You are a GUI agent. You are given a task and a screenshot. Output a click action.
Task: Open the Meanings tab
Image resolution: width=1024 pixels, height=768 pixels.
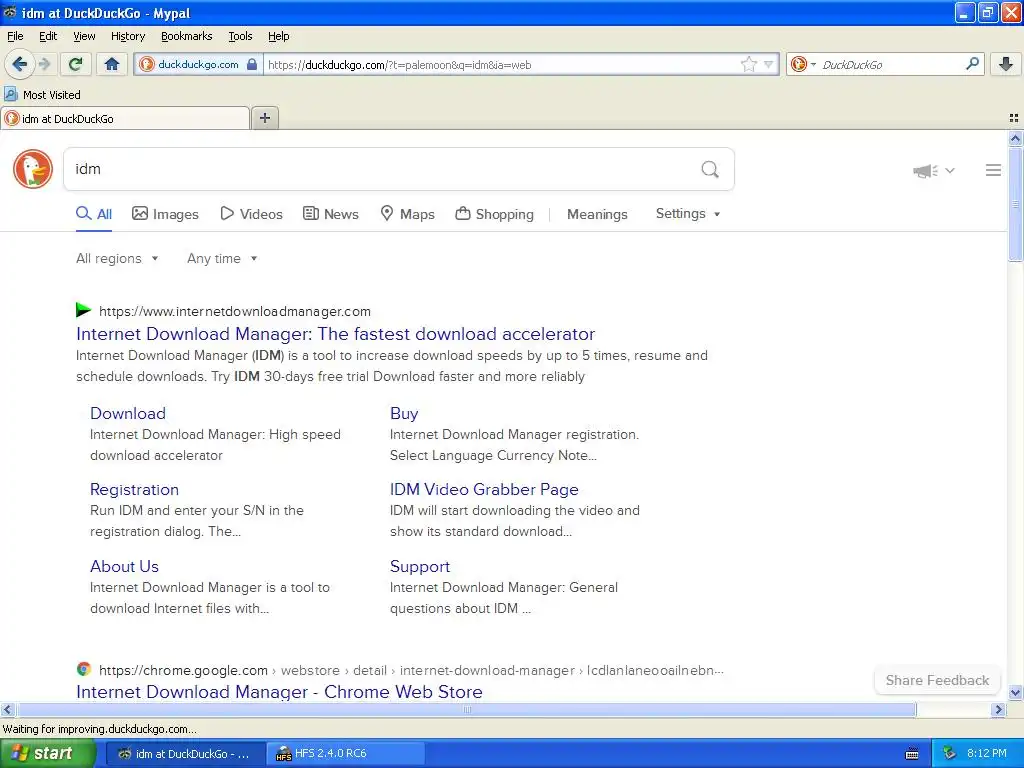597,214
